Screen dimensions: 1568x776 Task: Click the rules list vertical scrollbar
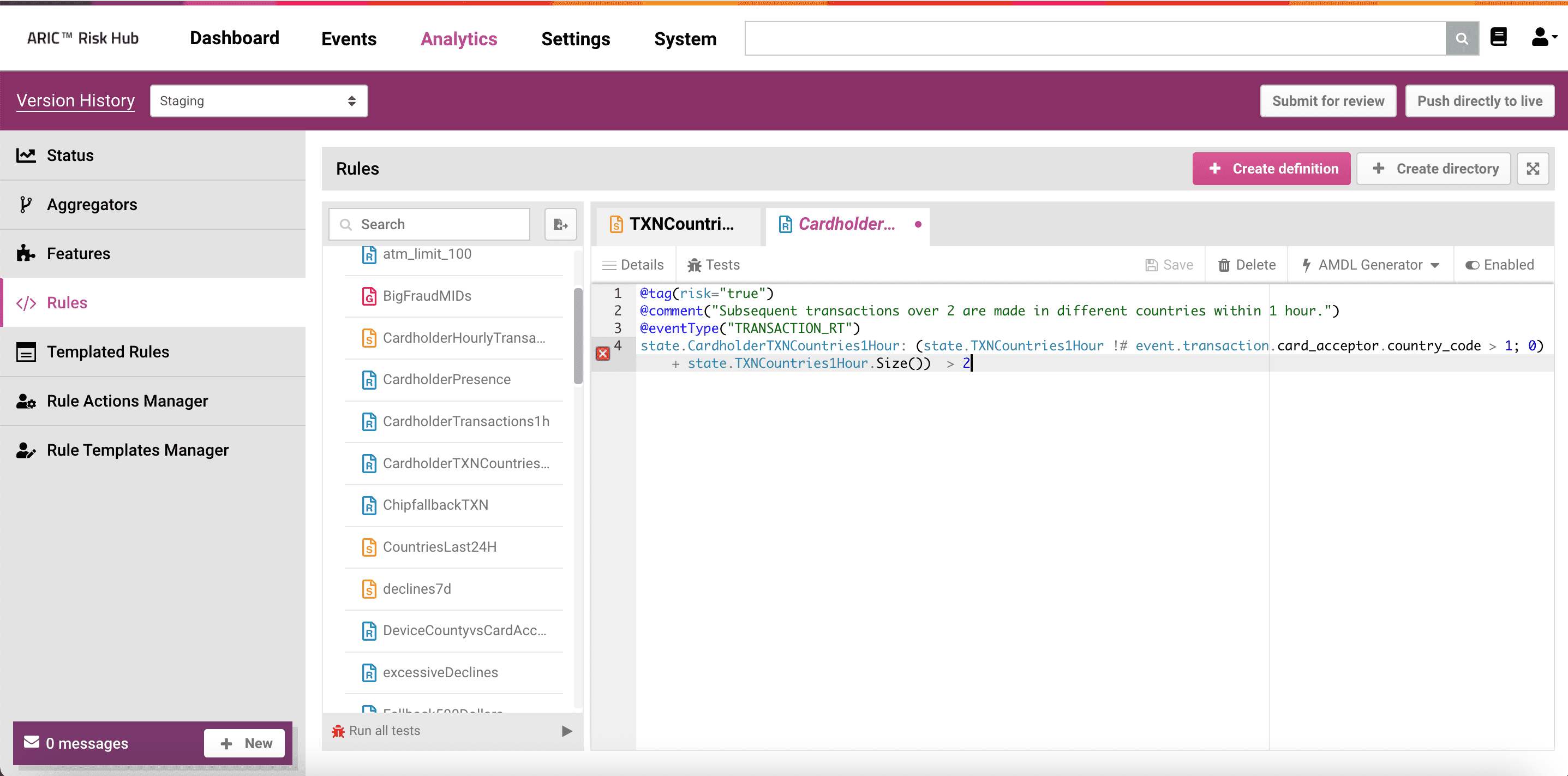(578, 336)
